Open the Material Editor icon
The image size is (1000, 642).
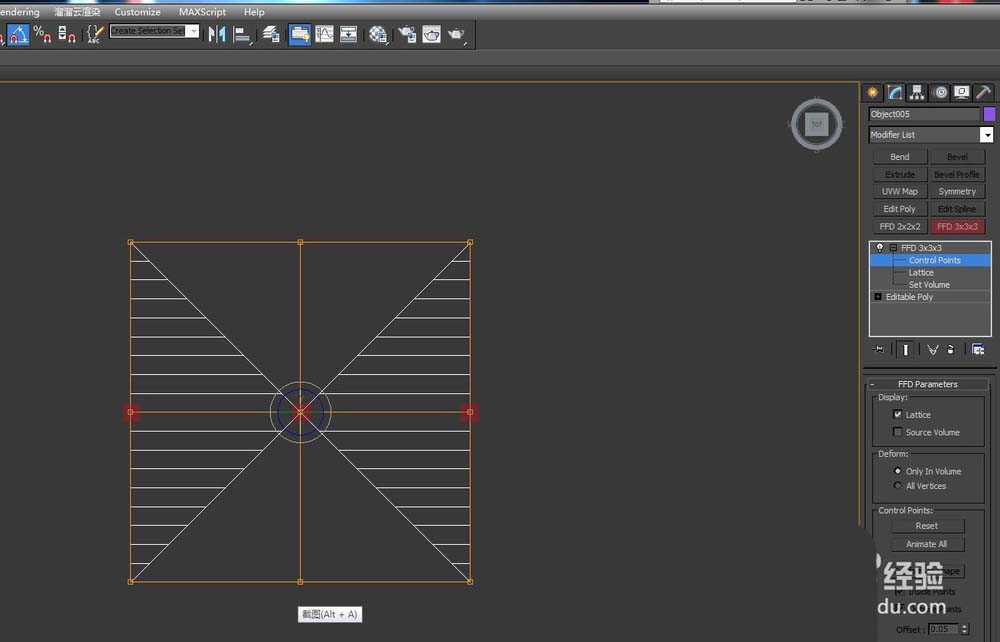[x=378, y=34]
